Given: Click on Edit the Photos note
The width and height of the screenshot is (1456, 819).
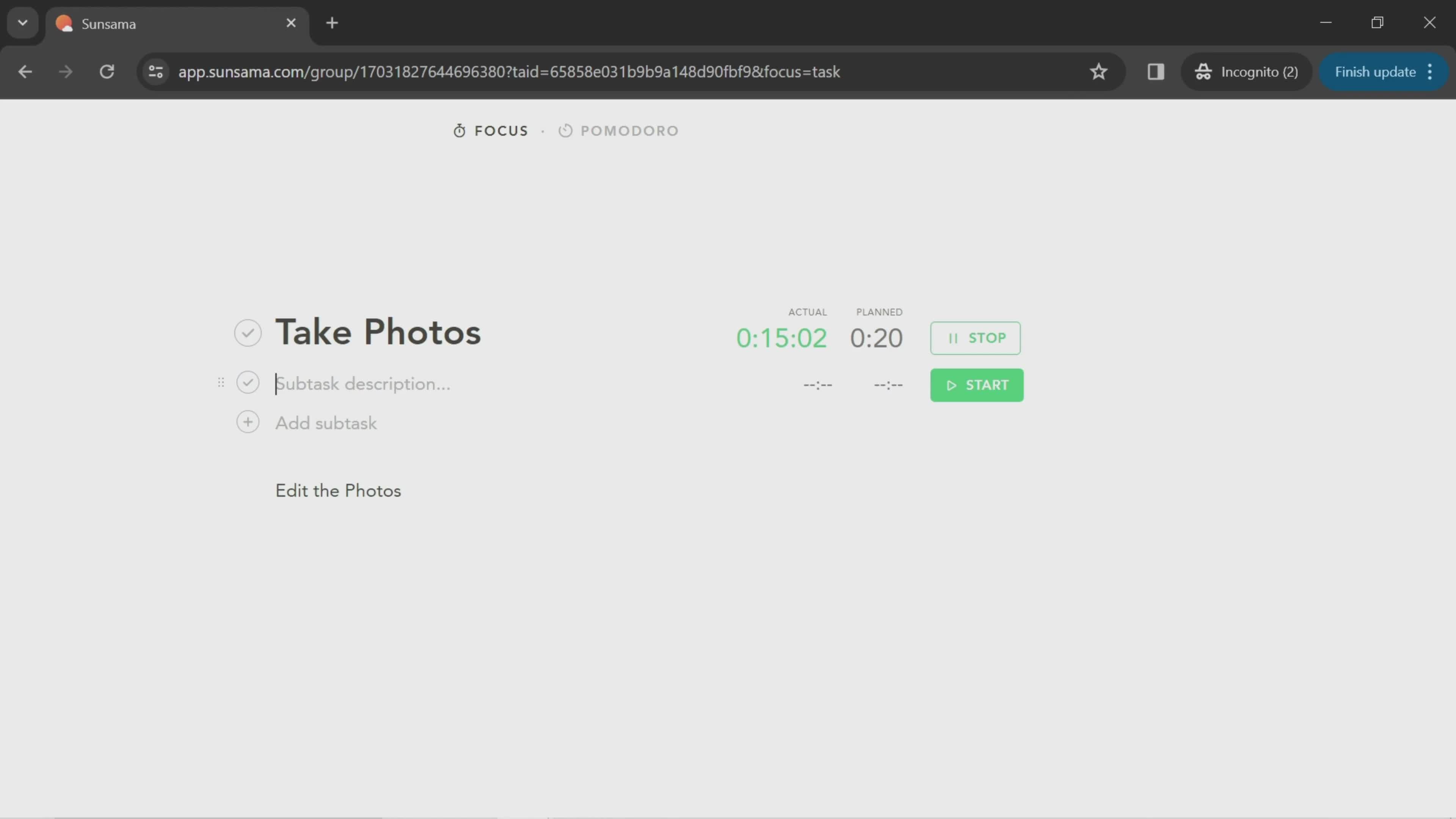Looking at the screenshot, I should point(338,491).
